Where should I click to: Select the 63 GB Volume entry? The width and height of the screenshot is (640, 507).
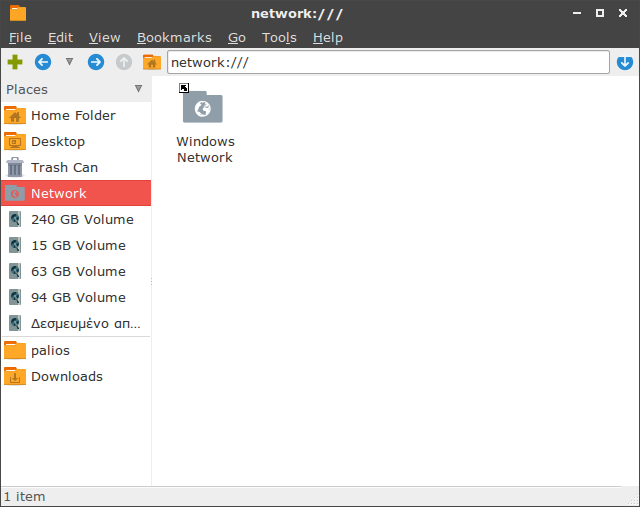tap(76, 271)
